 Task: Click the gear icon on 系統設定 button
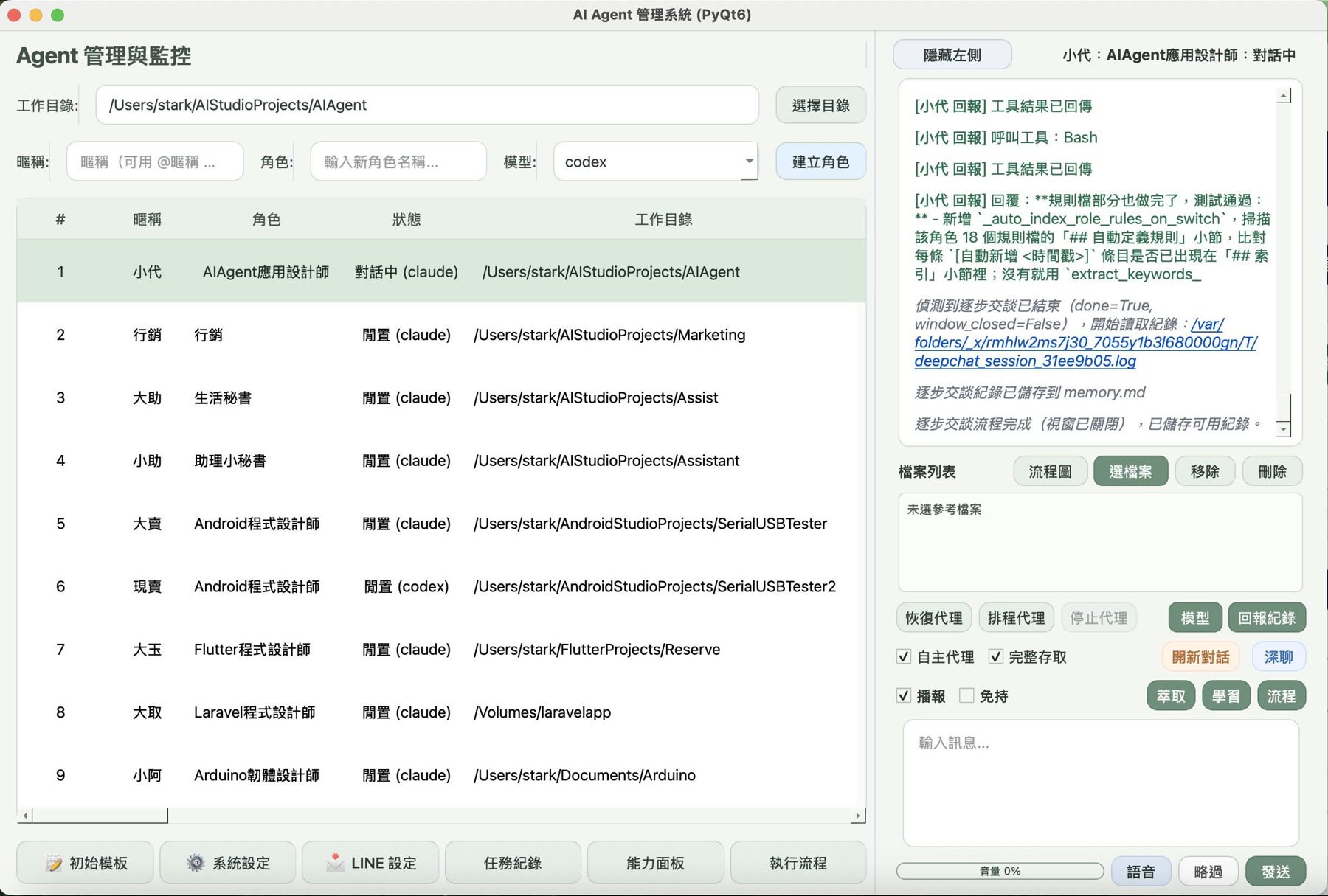click(196, 863)
